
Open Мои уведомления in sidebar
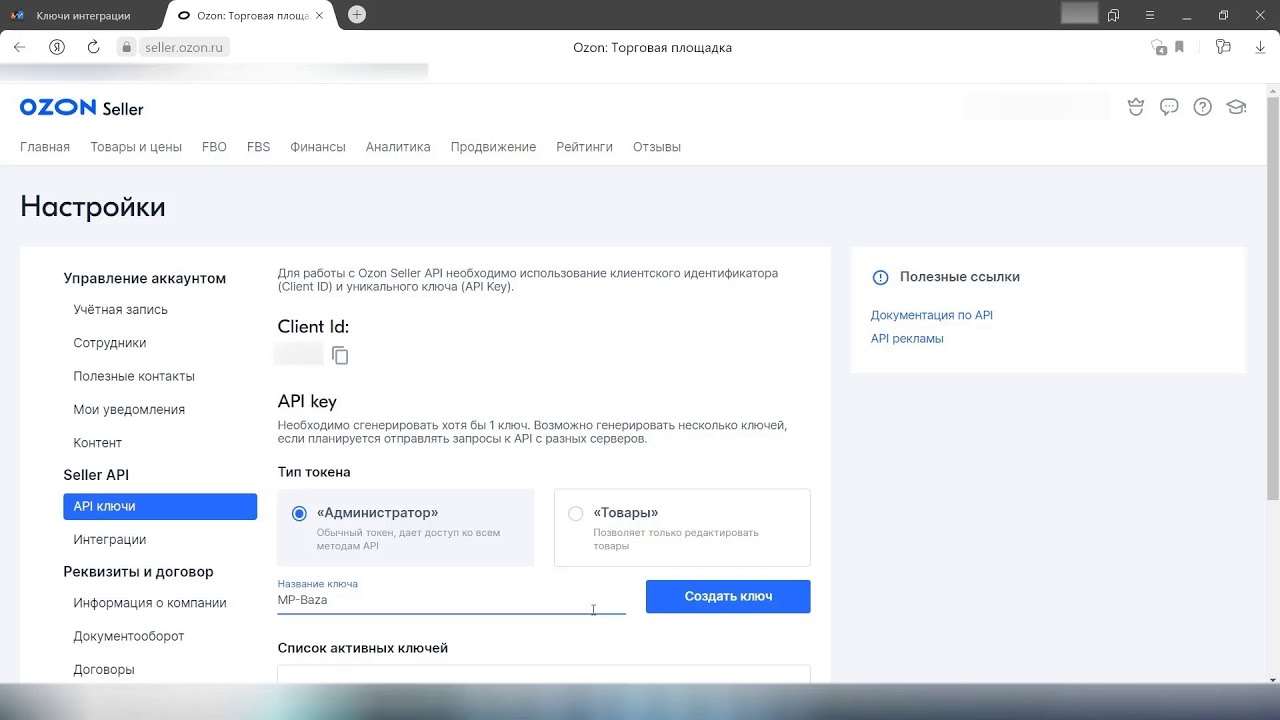pos(129,409)
